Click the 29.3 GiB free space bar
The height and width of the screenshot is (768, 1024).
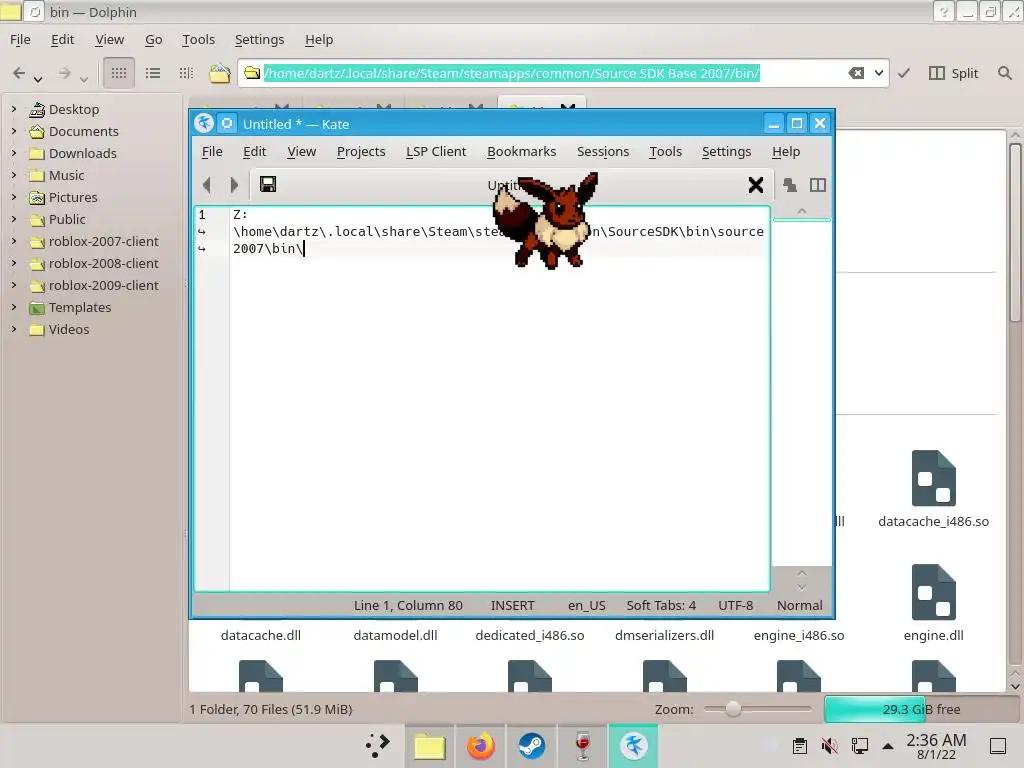921,709
